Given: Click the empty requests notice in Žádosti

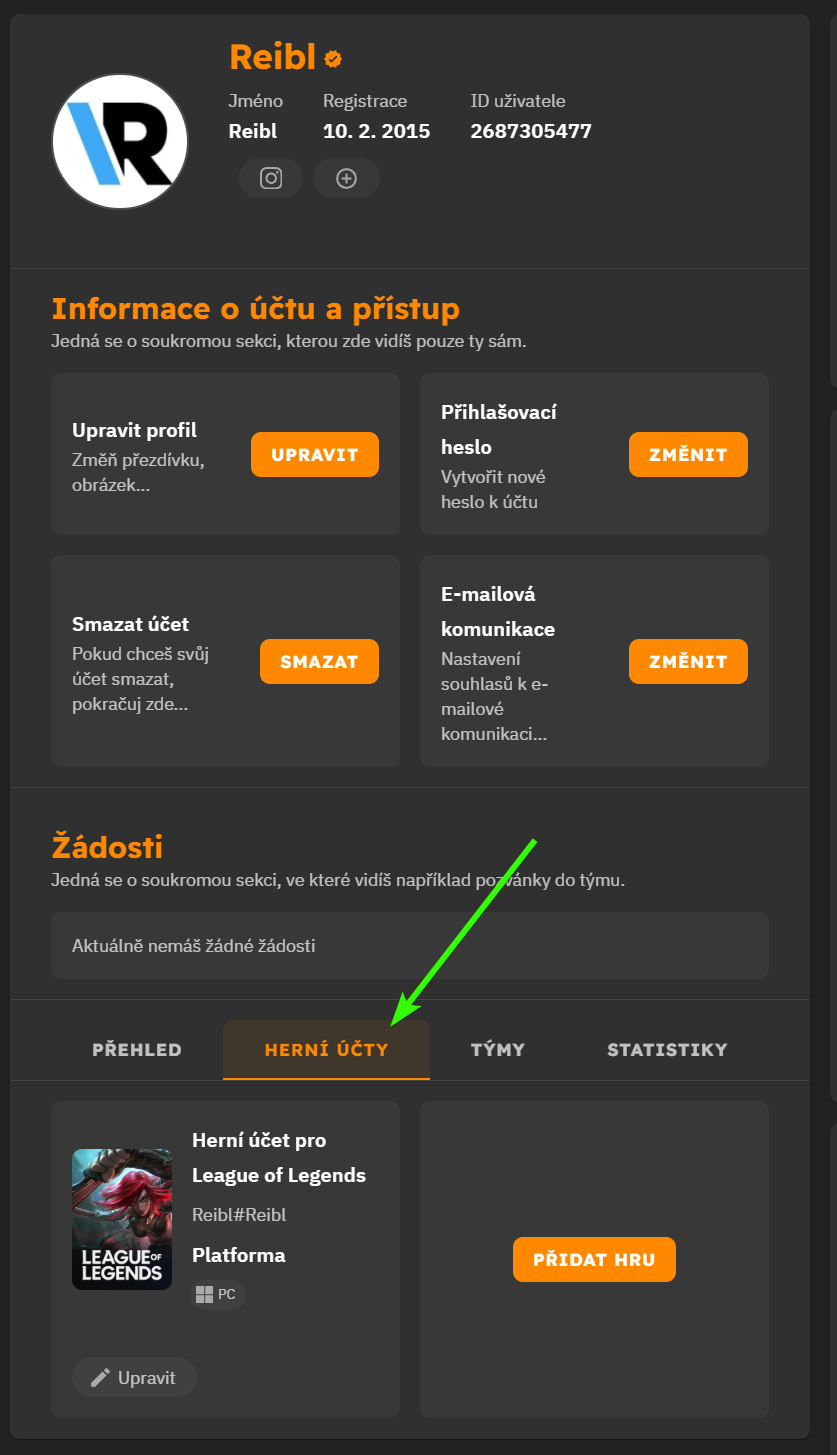Looking at the screenshot, I should [x=410, y=944].
